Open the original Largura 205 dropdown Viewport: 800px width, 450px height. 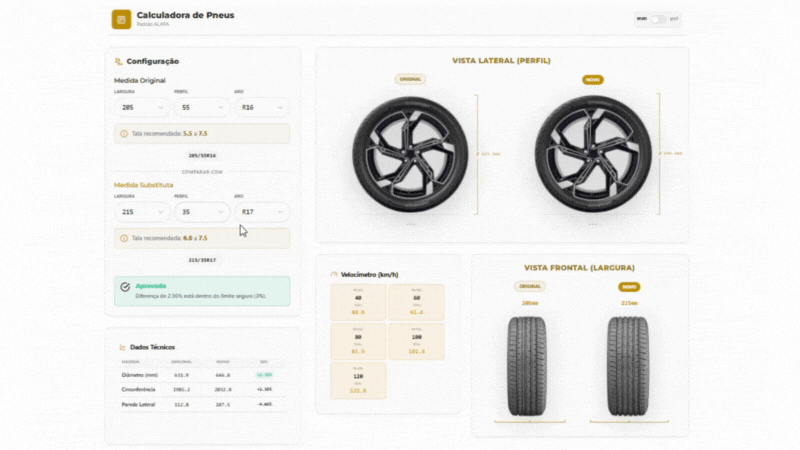140,107
